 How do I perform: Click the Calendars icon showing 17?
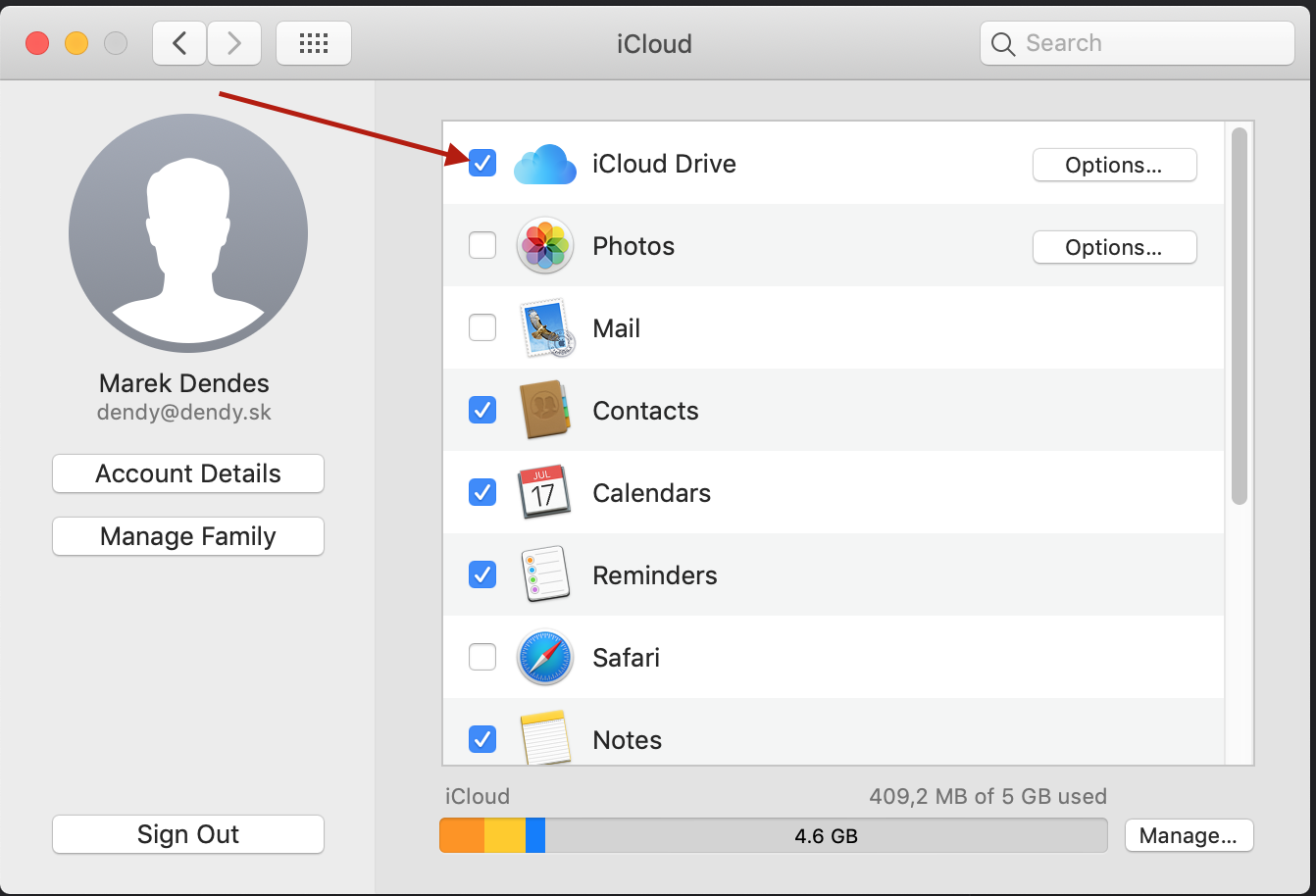(x=543, y=492)
